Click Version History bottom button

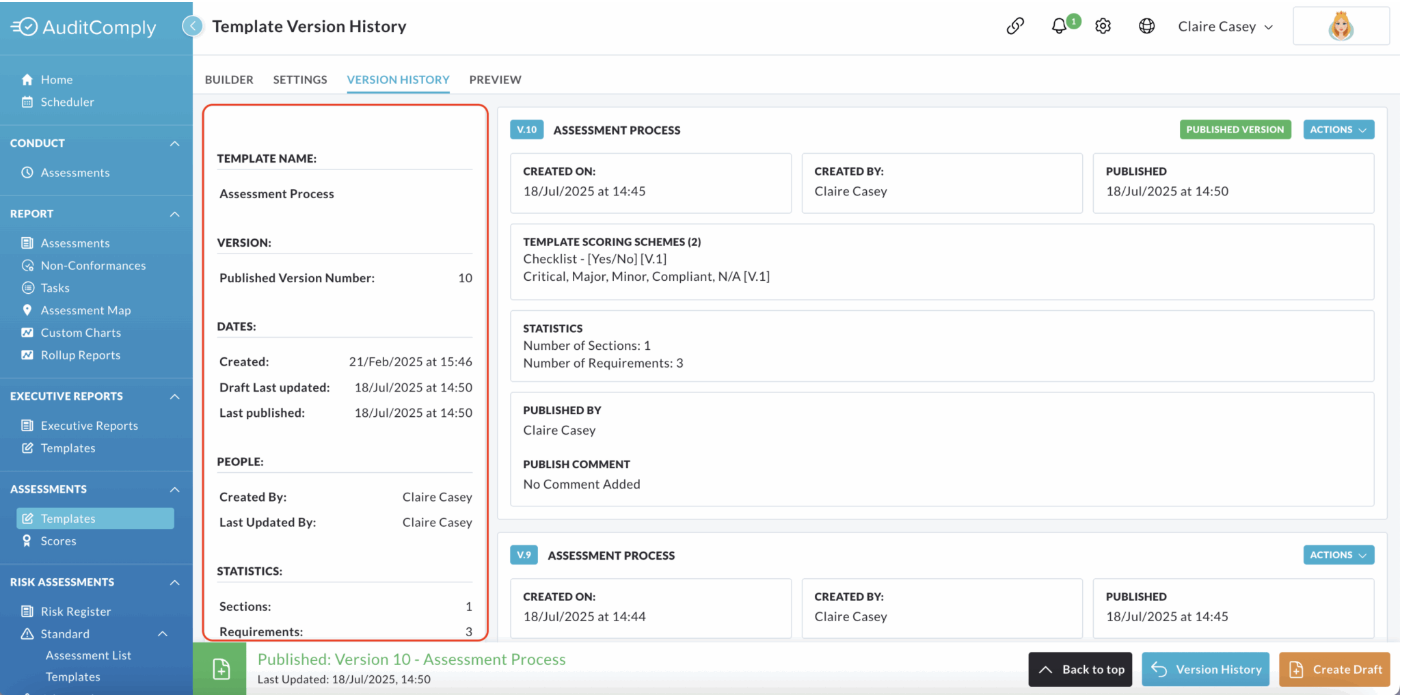click(x=1206, y=669)
